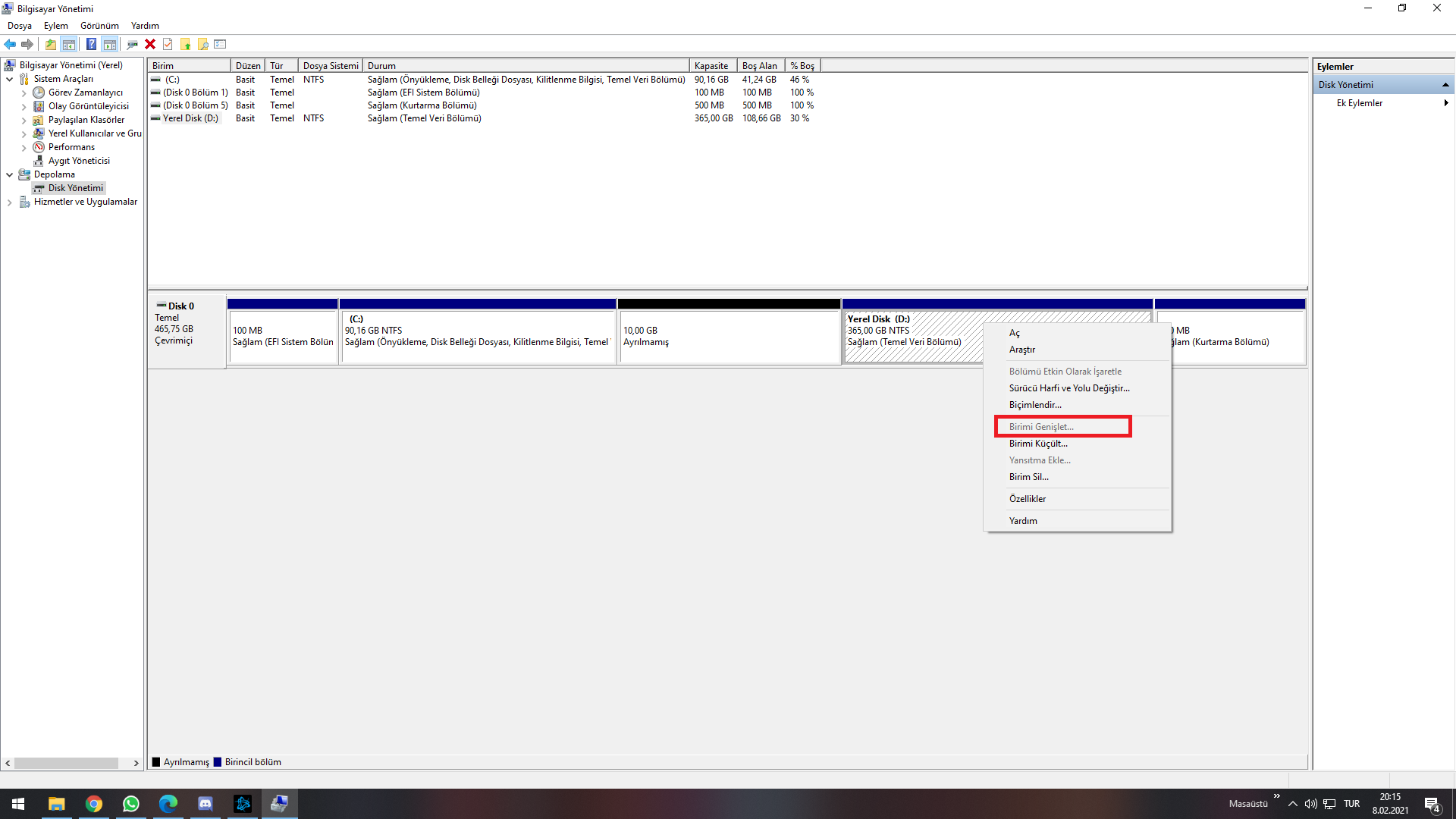Click the red X delete toolbar icon
This screenshot has width=1456, height=819.
(150, 44)
